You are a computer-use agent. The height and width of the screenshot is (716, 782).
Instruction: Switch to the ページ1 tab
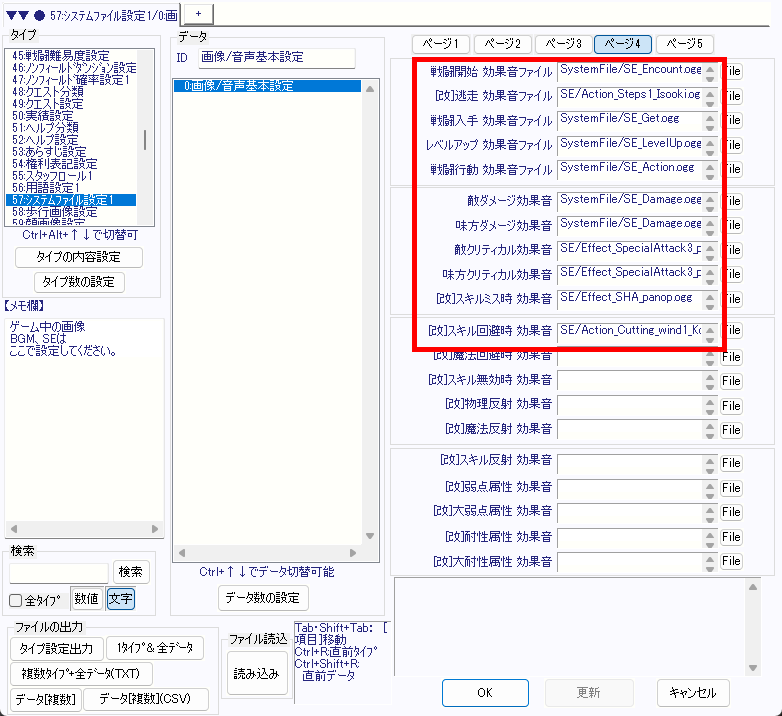click(x=441, y=44)
